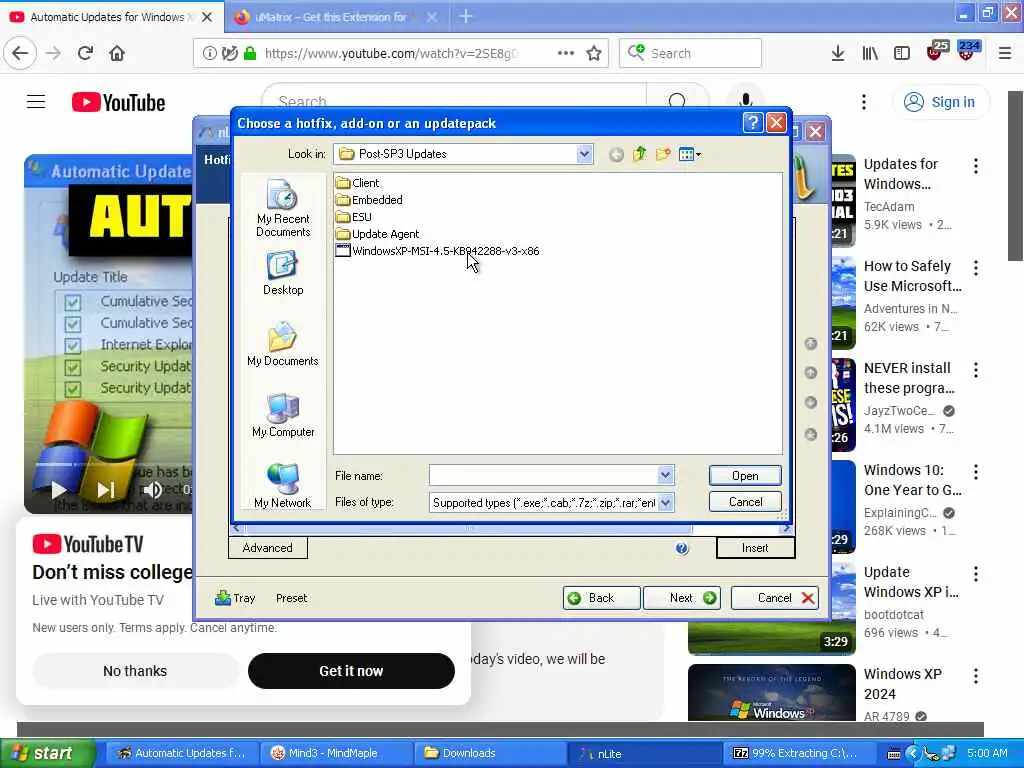Click Get it now on YouTube TV promo
1024x768 pixels.
coord(351,671)
